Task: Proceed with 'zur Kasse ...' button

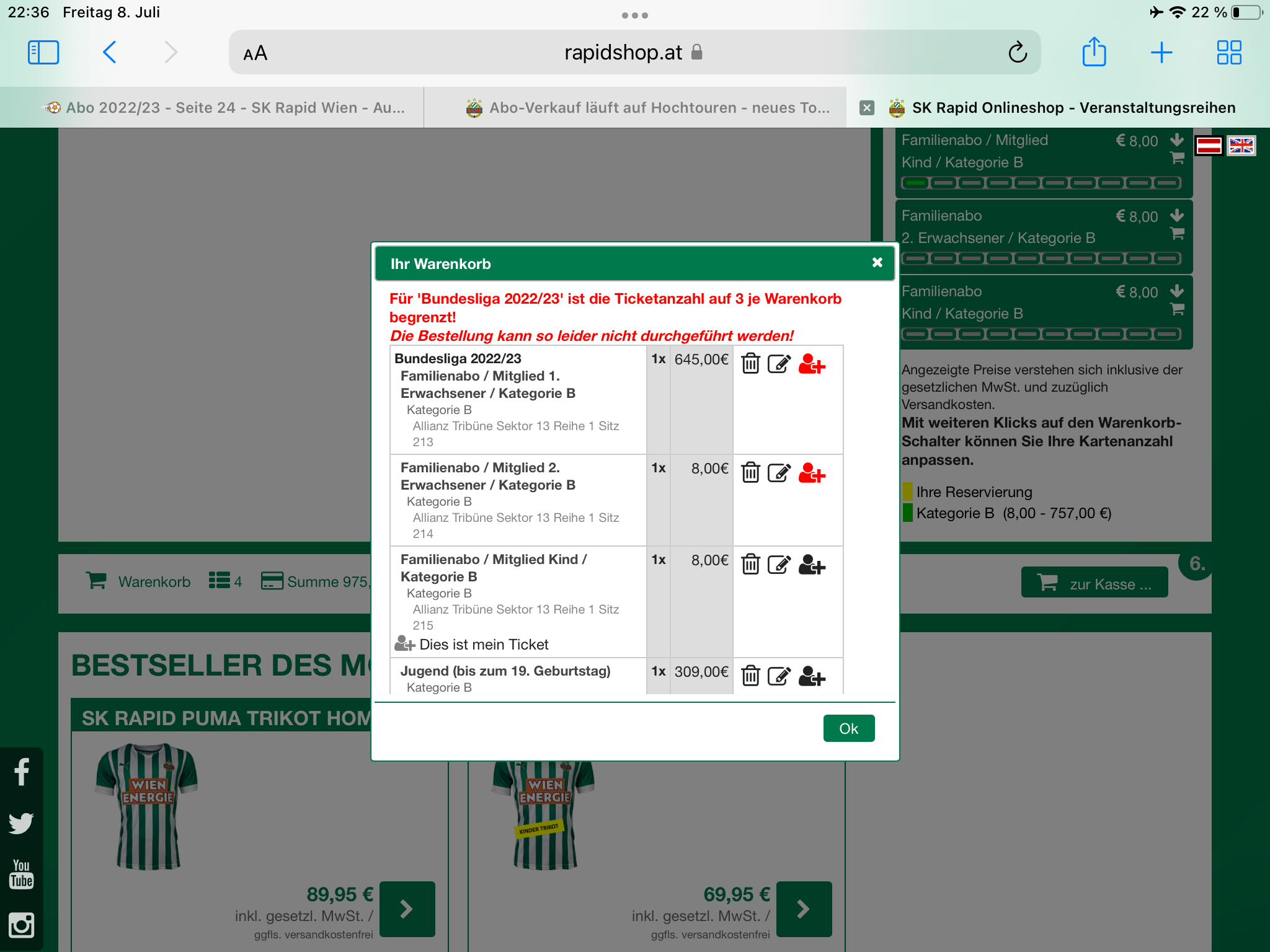Action: pos(1095,583)
